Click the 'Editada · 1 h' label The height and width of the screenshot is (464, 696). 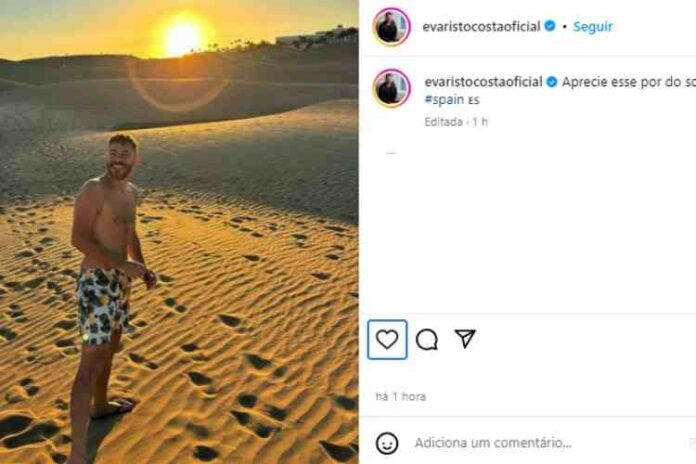pos(455,121)
